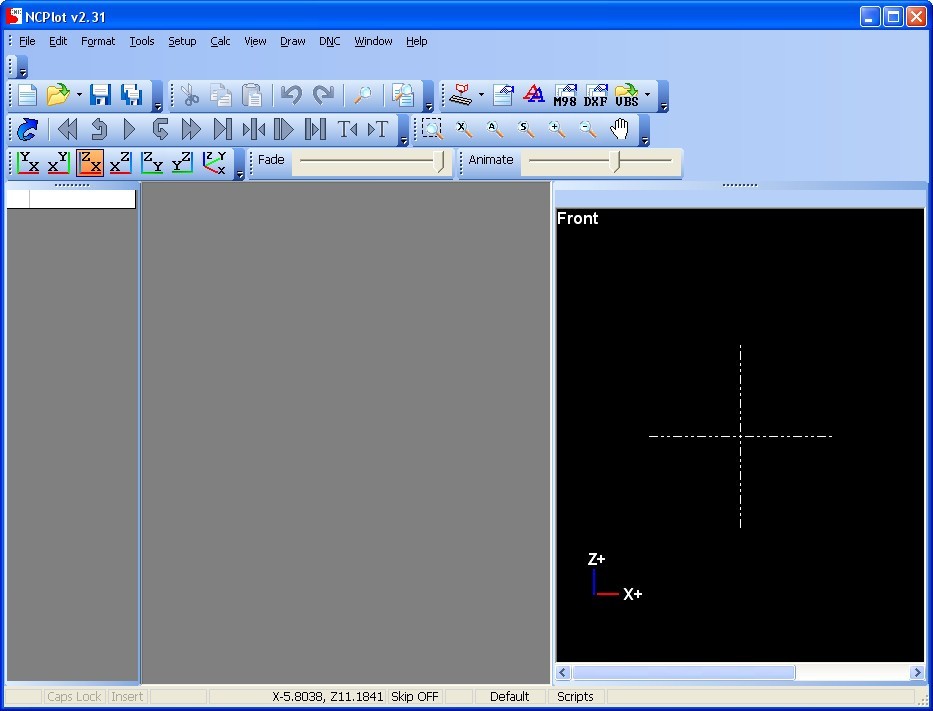The image size is (933, 711).
Task: Click the play forward arrow icon
Action: coord(129,129)
